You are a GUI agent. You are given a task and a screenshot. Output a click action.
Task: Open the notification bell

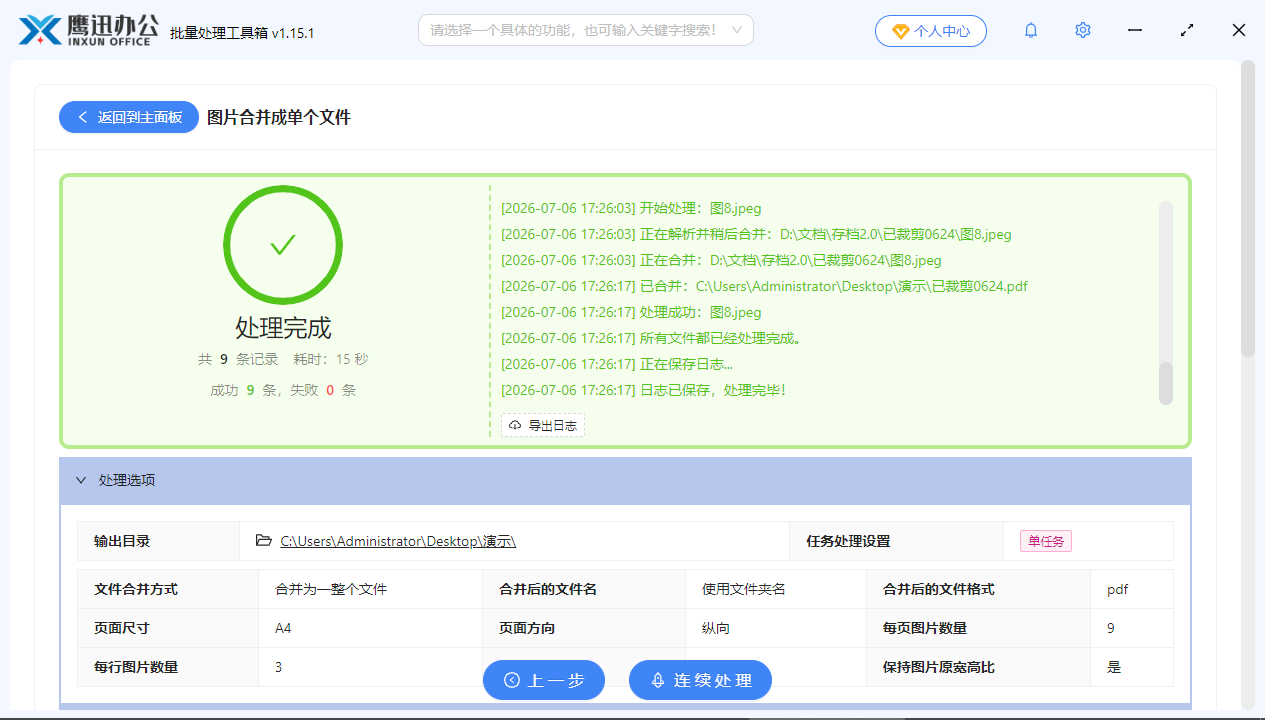[1031, 31]
